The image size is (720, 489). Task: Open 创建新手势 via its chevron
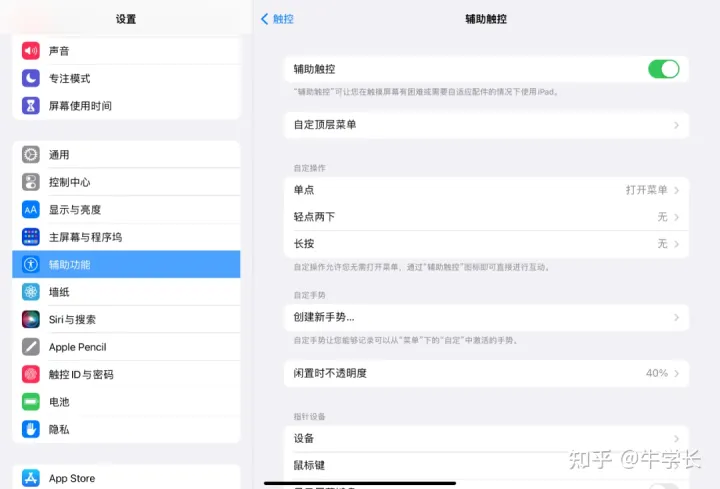coord(676,317)
